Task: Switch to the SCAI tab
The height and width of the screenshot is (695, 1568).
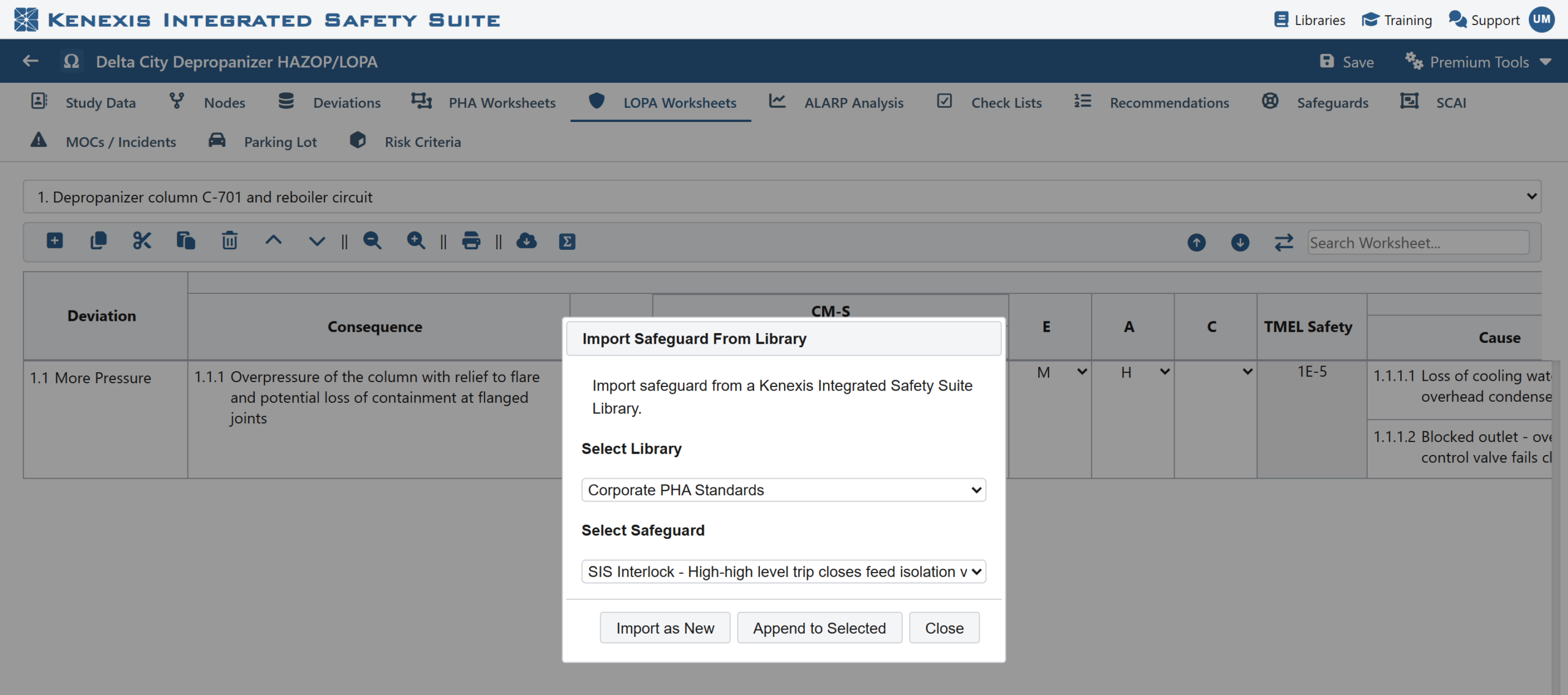Action: coord(1433,102)
